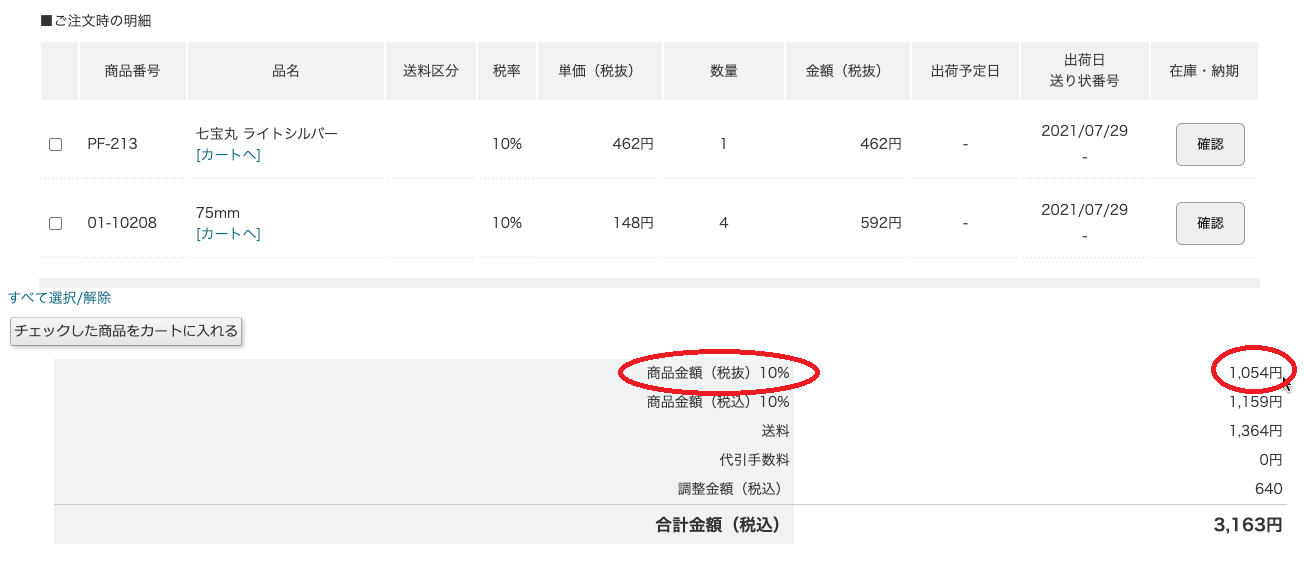Click the 在庫・納期 column header

tap(1204, 71)
